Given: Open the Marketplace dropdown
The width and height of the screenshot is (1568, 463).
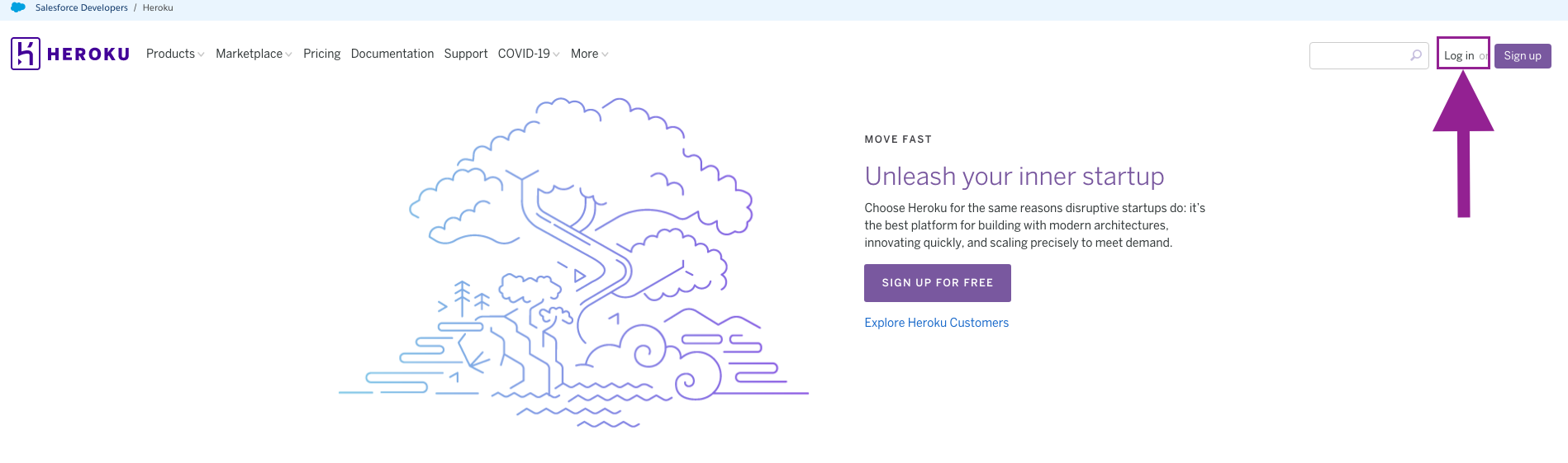Looking at the screenshot, I should [253, 54].
